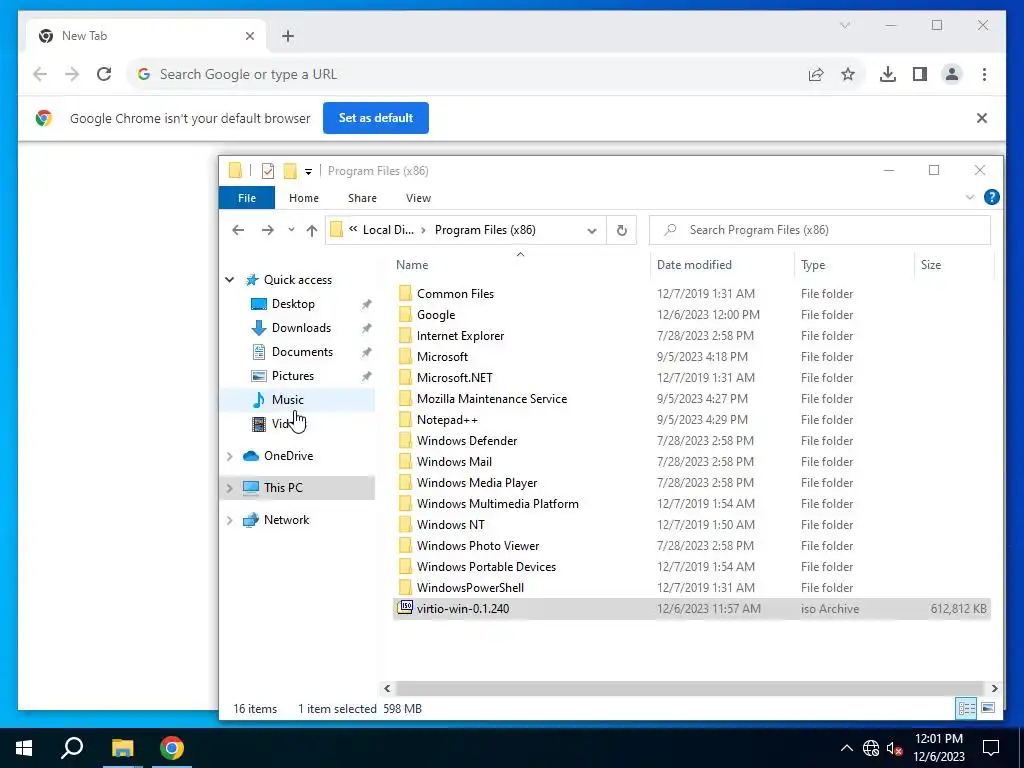The image size is (1024, 768).
Task: Switch to Details view layout
Action: 967,709
